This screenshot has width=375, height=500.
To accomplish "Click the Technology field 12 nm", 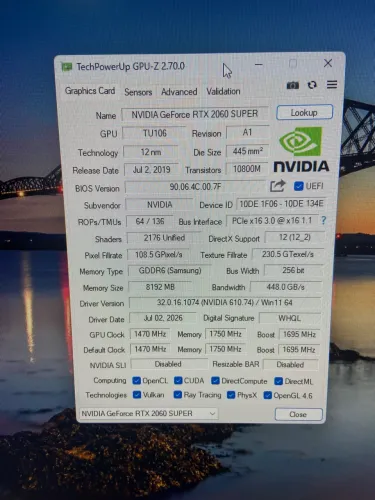I will (151, 152).
